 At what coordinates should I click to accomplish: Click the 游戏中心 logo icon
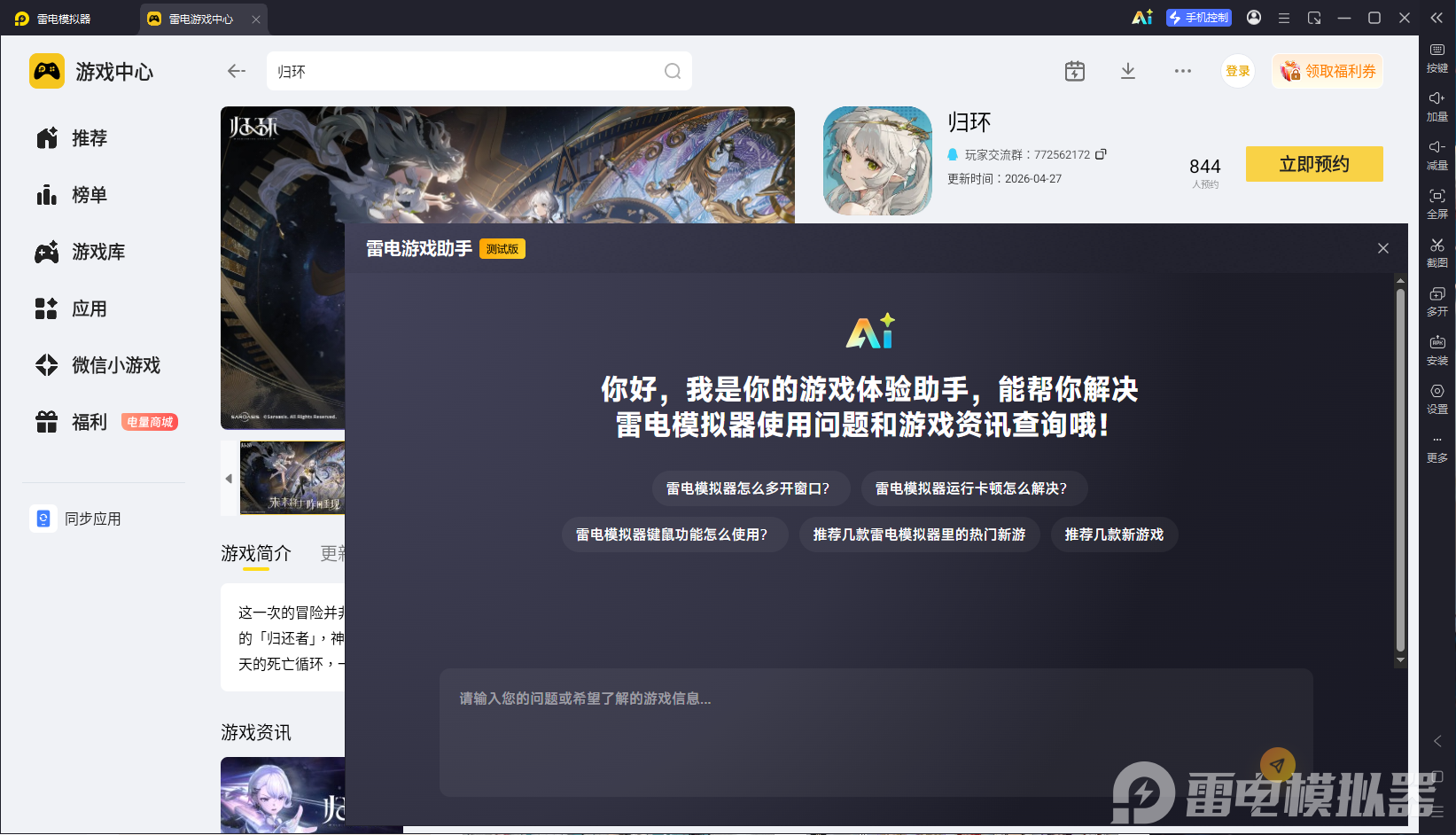click(x=47, y=71)
